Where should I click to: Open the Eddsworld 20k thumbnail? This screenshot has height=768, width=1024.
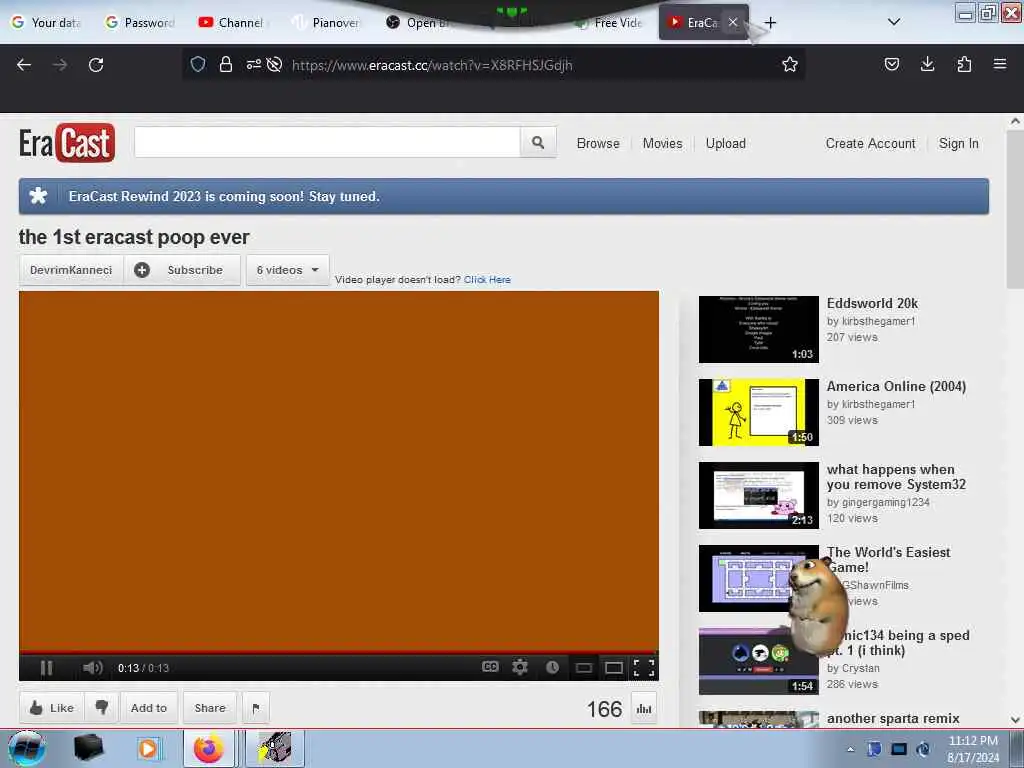click(758, 329)
